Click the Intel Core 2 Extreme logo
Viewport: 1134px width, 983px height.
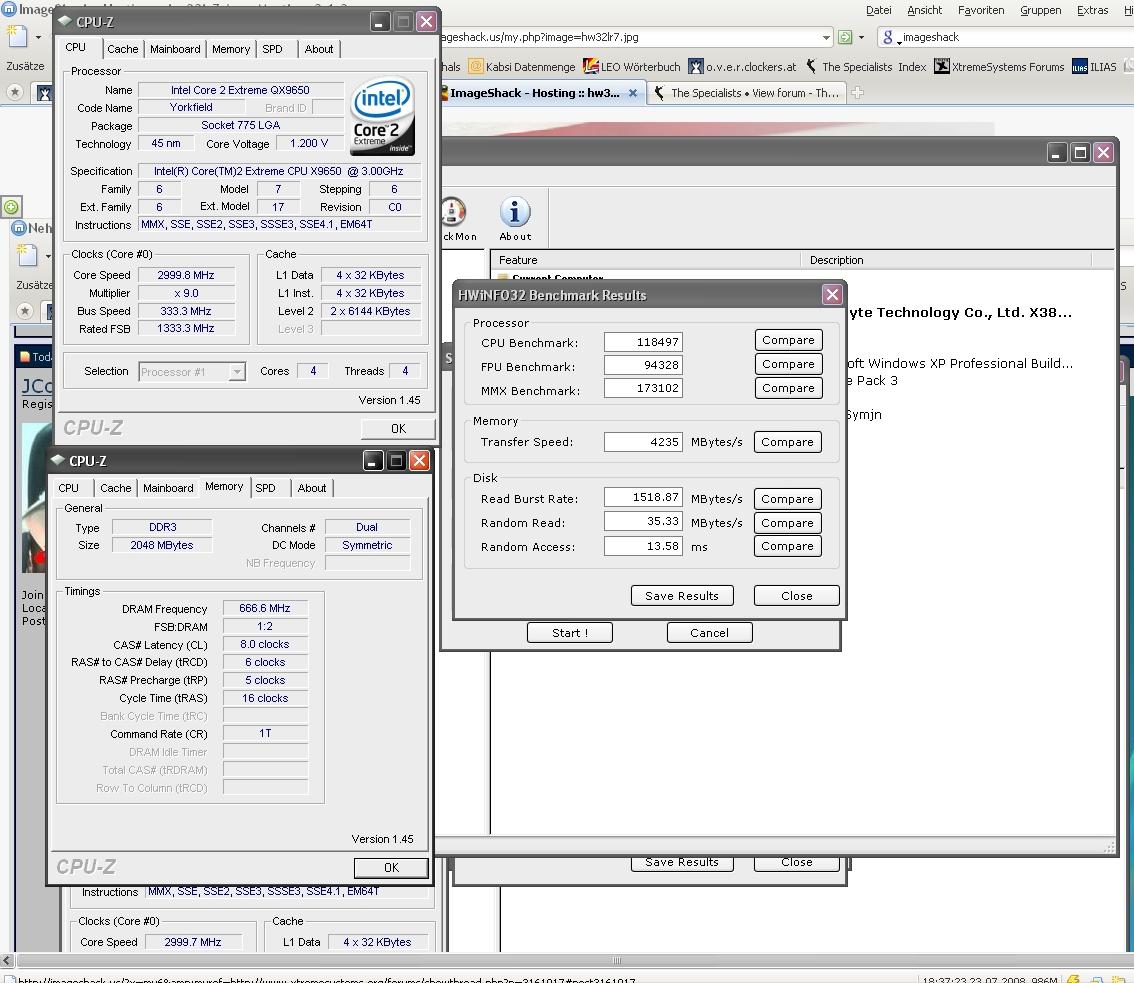(383, 116)
